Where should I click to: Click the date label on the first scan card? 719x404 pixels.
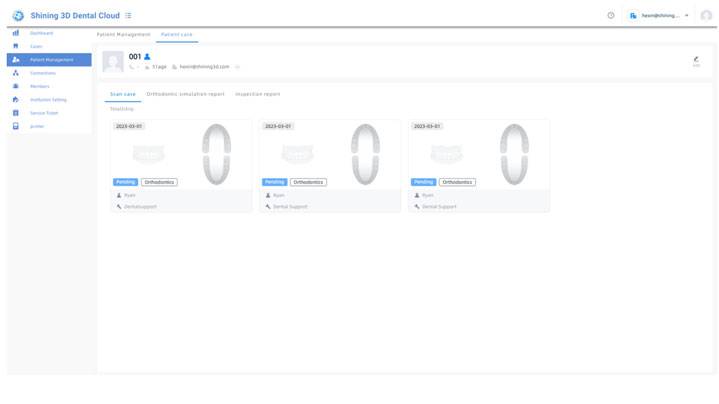coord(129,126)
